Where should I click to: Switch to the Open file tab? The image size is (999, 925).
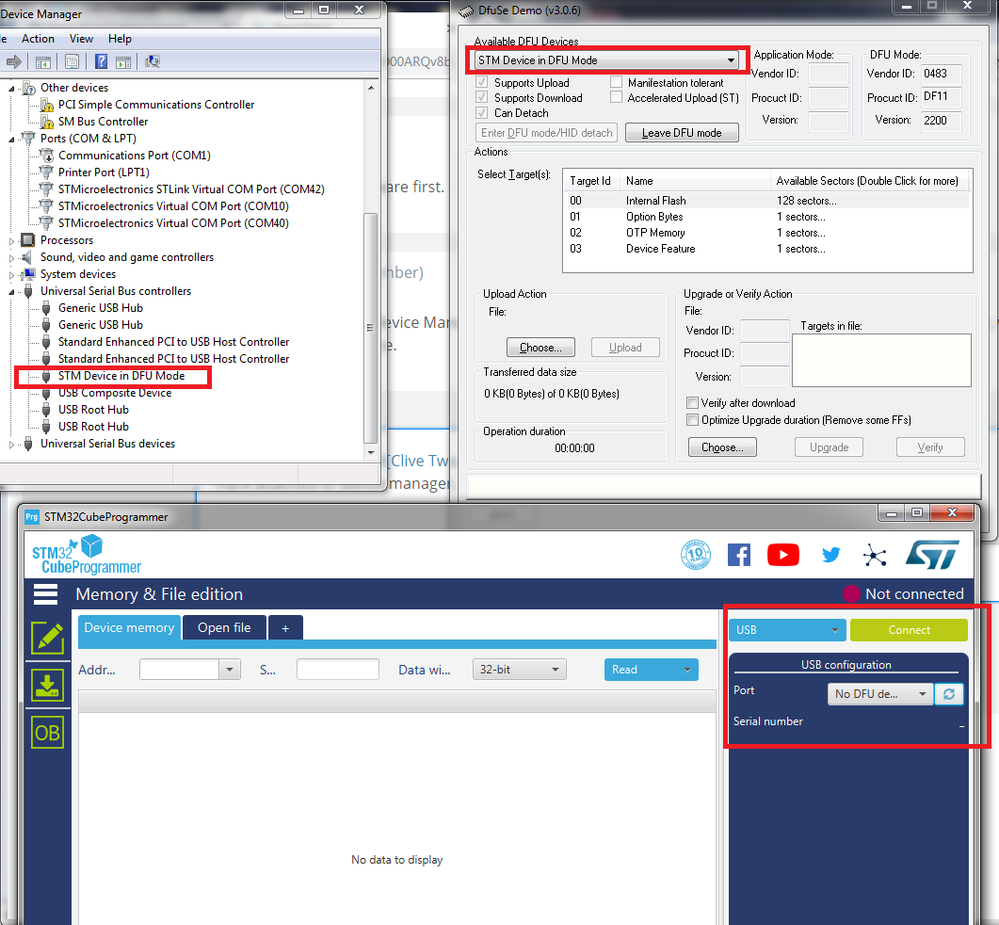(224, 627)
